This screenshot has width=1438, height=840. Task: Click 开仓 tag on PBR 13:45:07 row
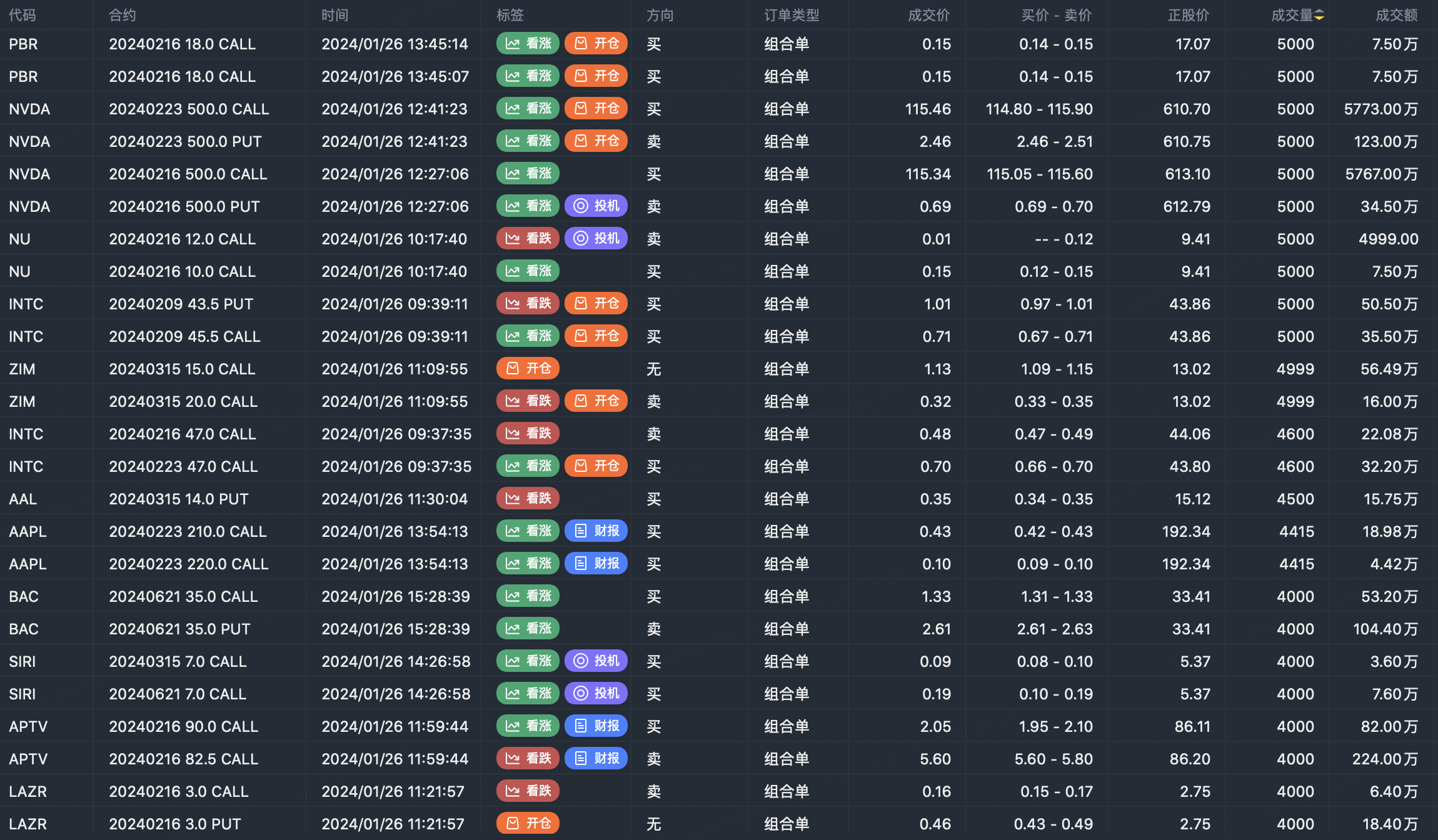[x=596, y=76]
